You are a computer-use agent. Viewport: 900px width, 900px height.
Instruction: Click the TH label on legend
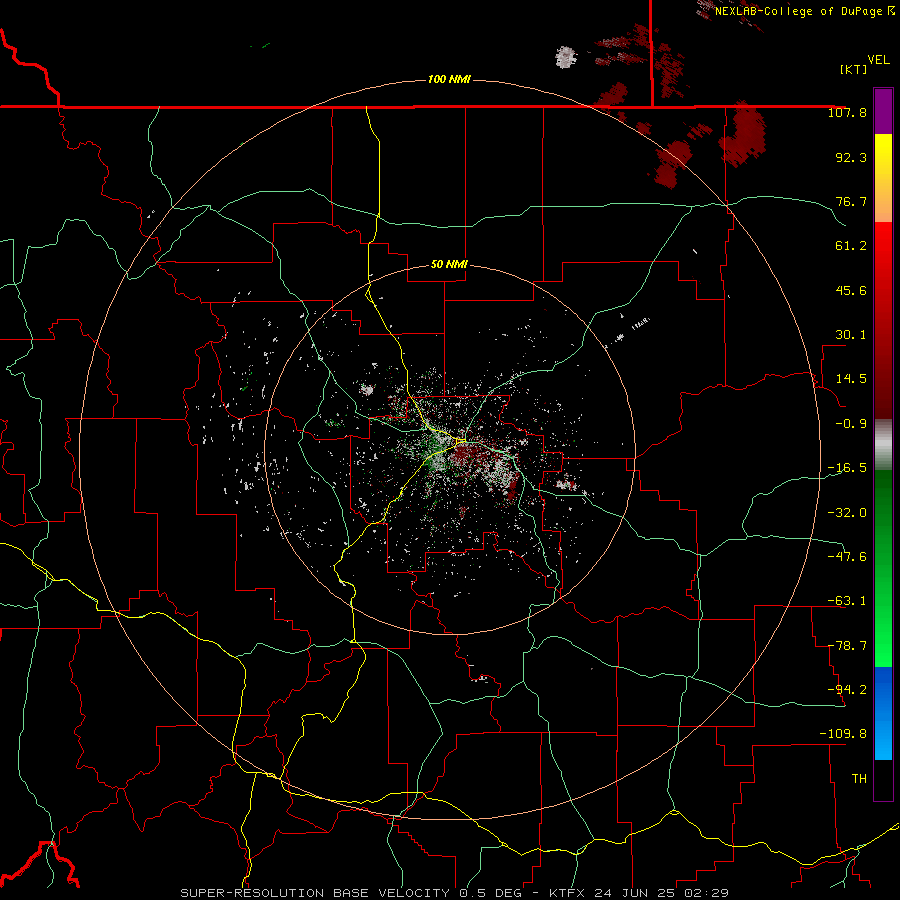859,778
